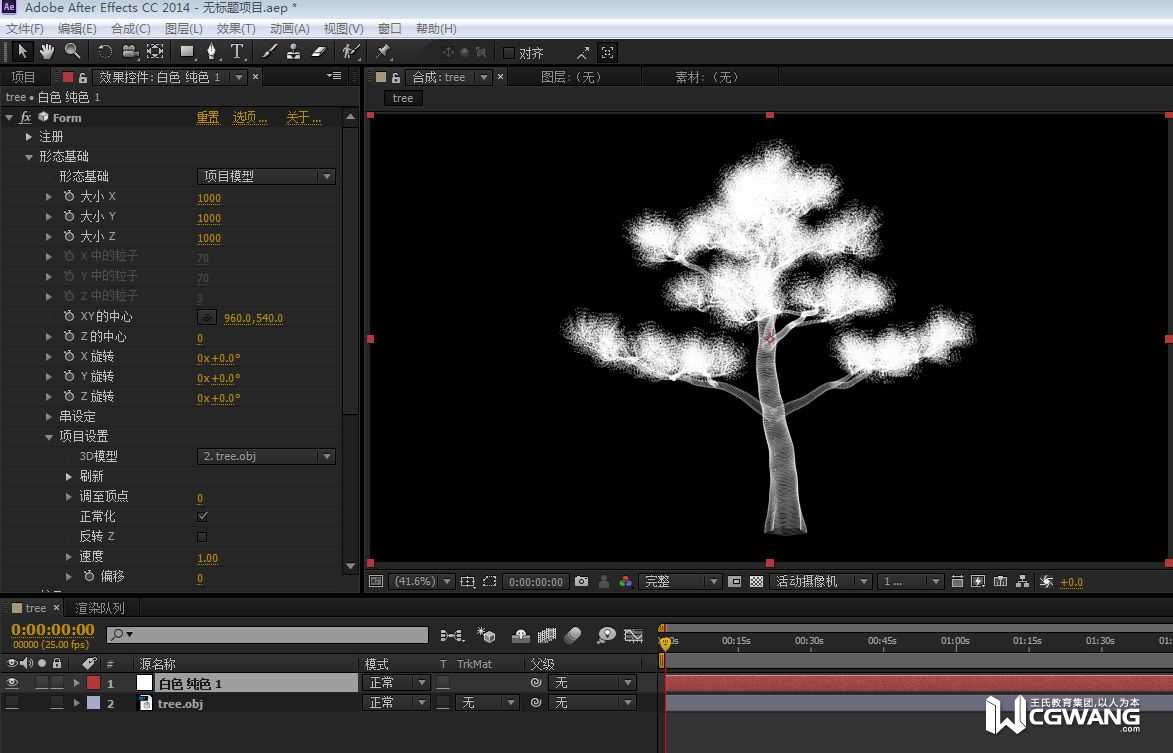1173x753 pixels.
Task: Select the Clone Stamp tool
Action: 293,51
